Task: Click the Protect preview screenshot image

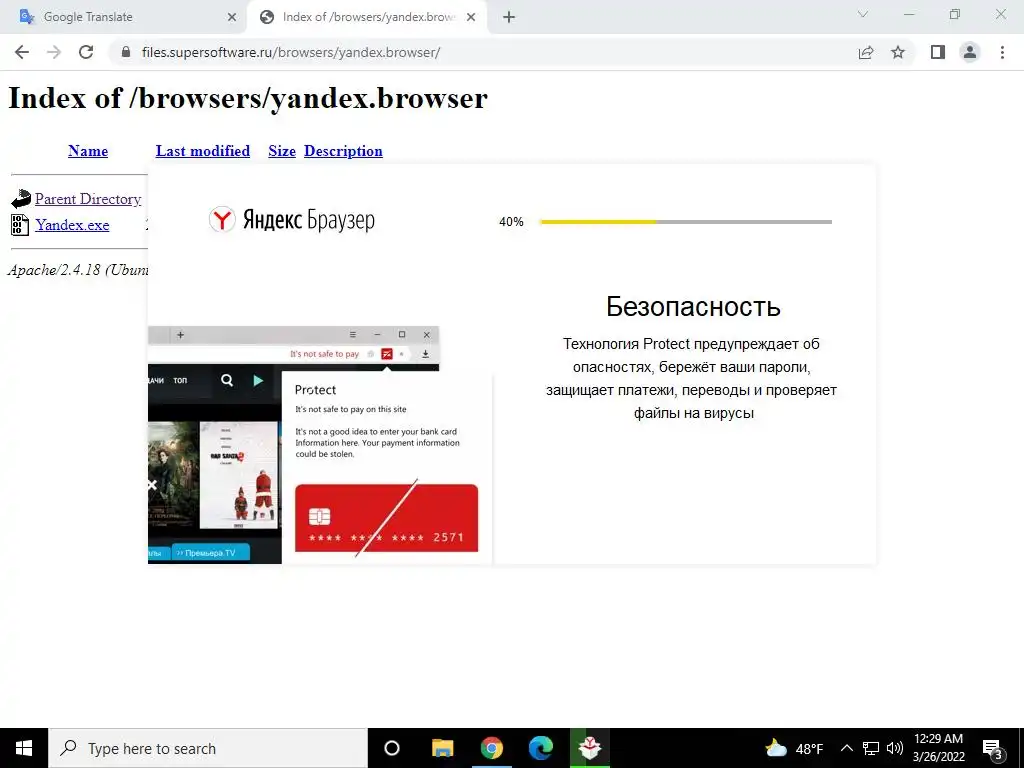Action: coord(320,445)
